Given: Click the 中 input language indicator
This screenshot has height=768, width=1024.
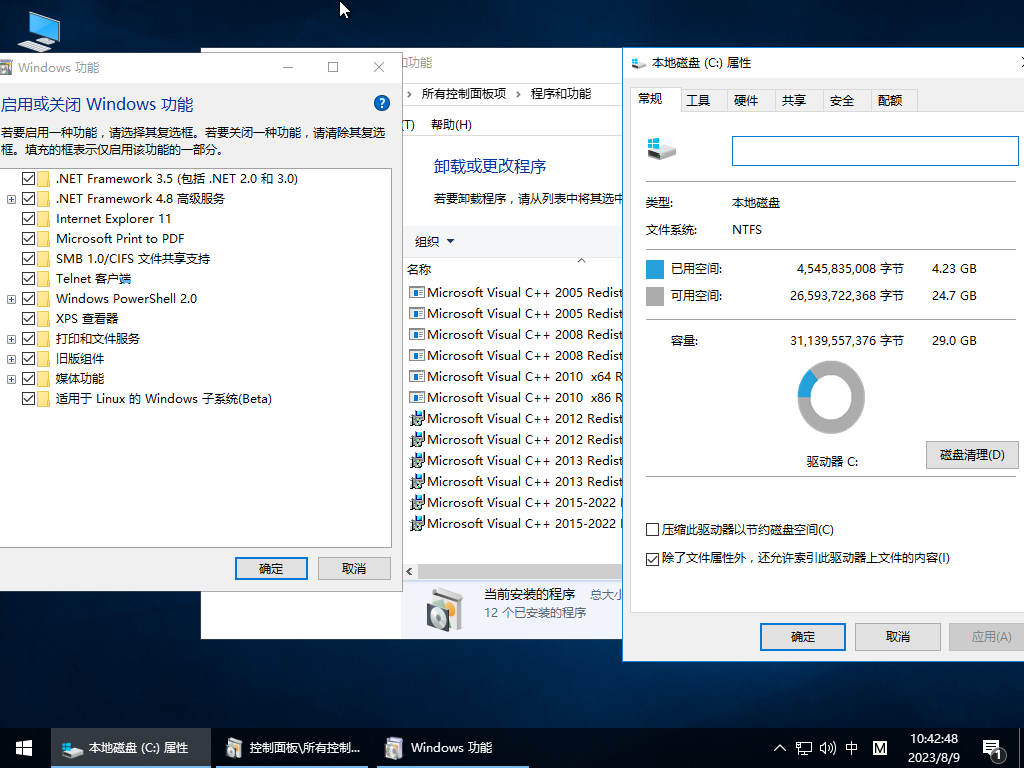Looking at the screenshot, I should [852, 748].
